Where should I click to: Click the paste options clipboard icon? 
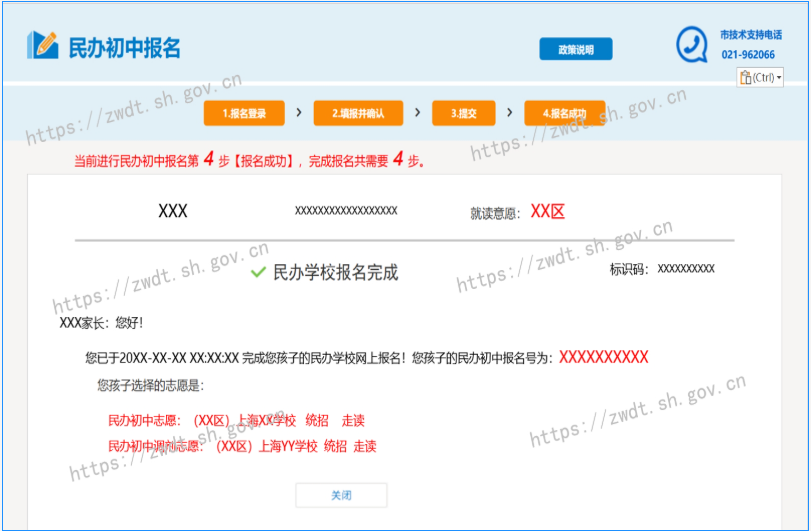pyautogui.click(x=745, y=77)
